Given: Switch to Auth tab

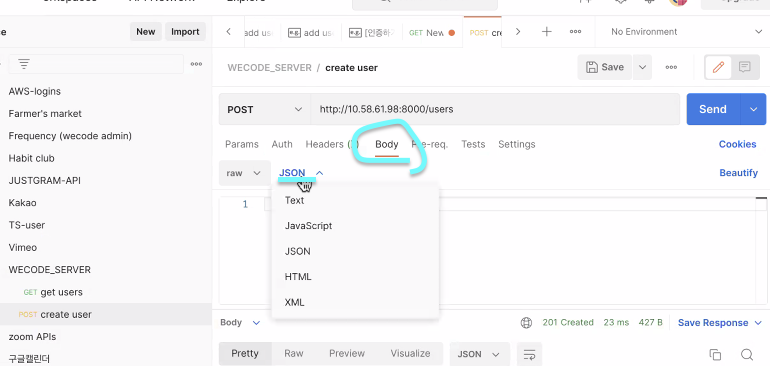Looking at the screenshot, I should (282, 144).
